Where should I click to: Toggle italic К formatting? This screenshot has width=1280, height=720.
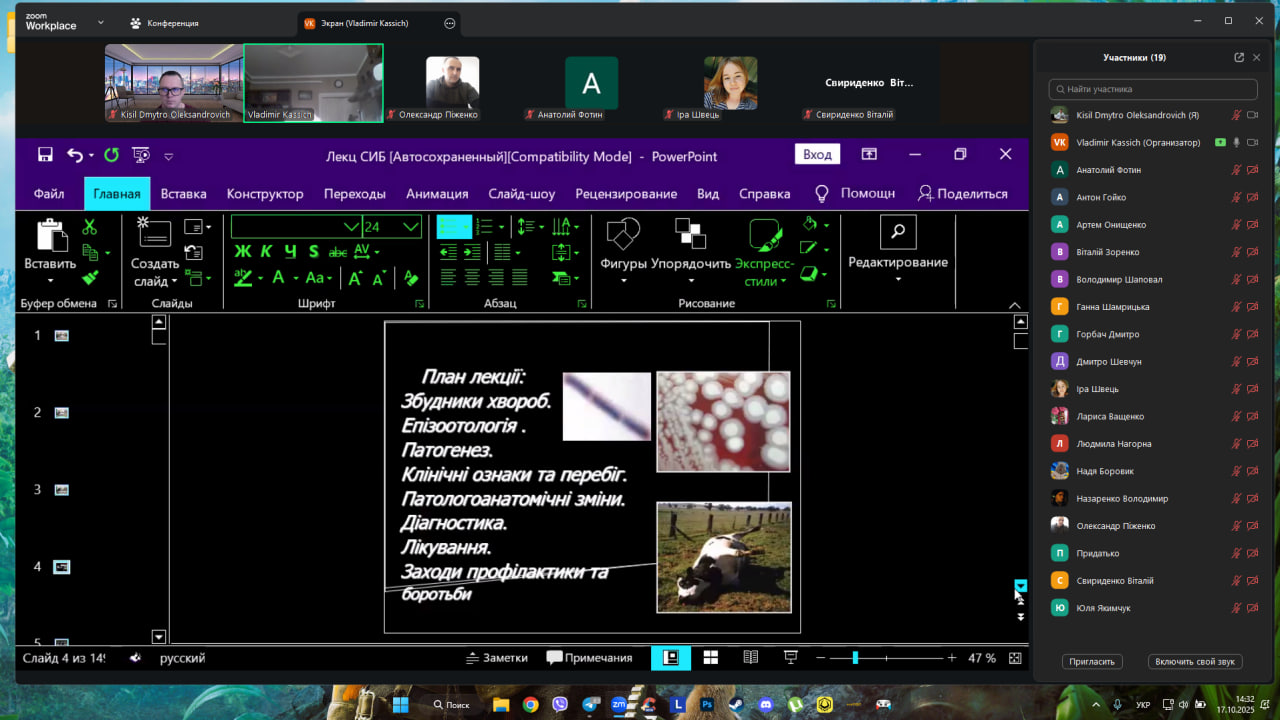tap(266, 252)
